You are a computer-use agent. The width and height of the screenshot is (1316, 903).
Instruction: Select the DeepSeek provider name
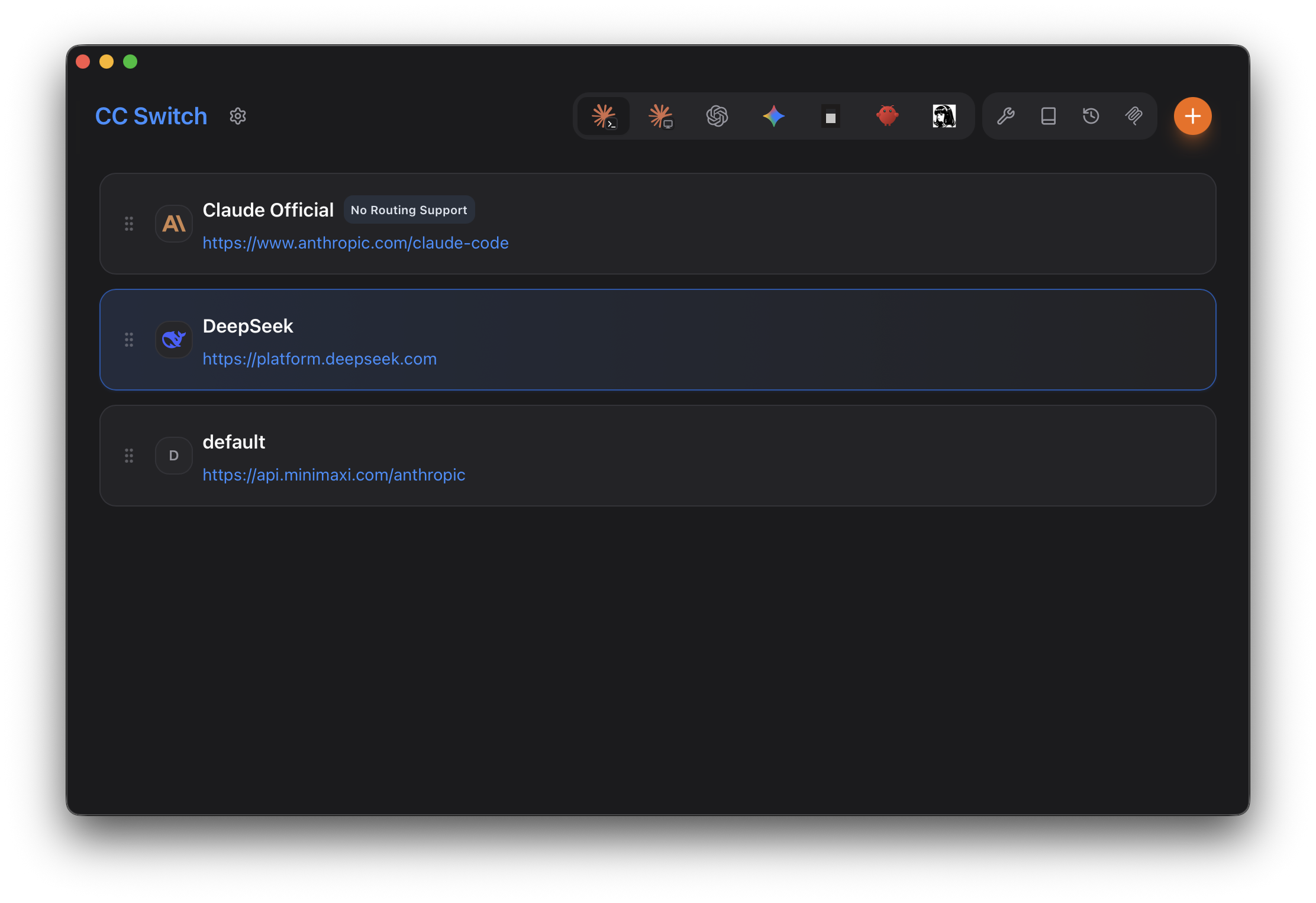248,326
